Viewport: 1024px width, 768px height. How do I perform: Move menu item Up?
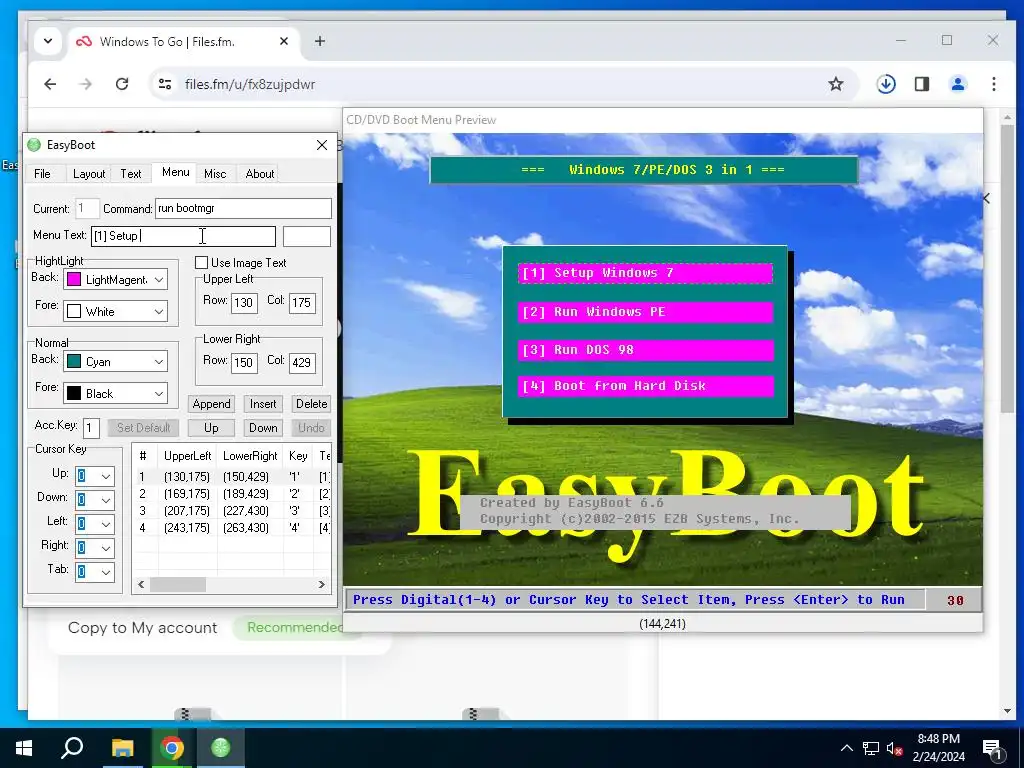pos(211,428)
